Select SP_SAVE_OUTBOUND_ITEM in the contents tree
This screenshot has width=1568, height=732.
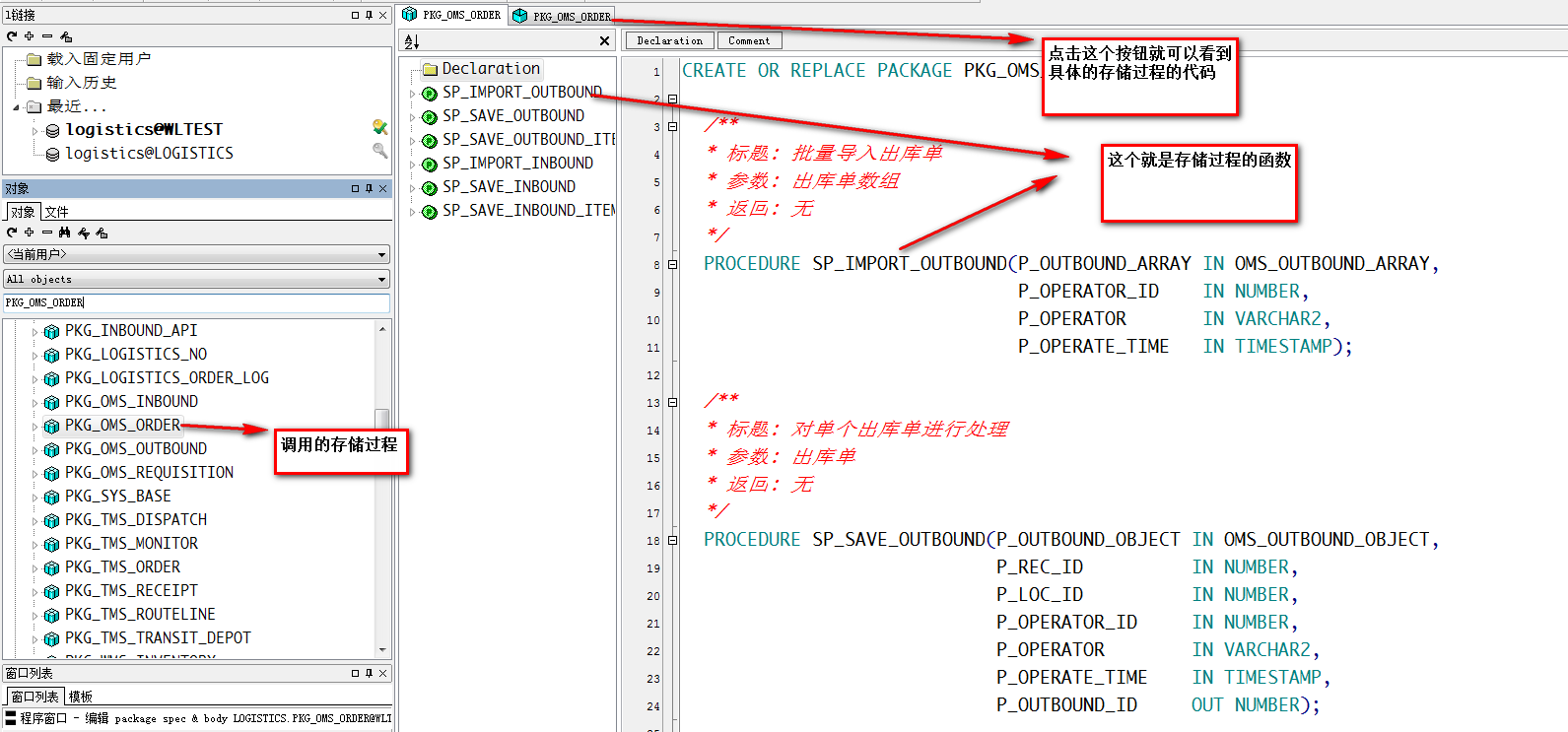528,140
